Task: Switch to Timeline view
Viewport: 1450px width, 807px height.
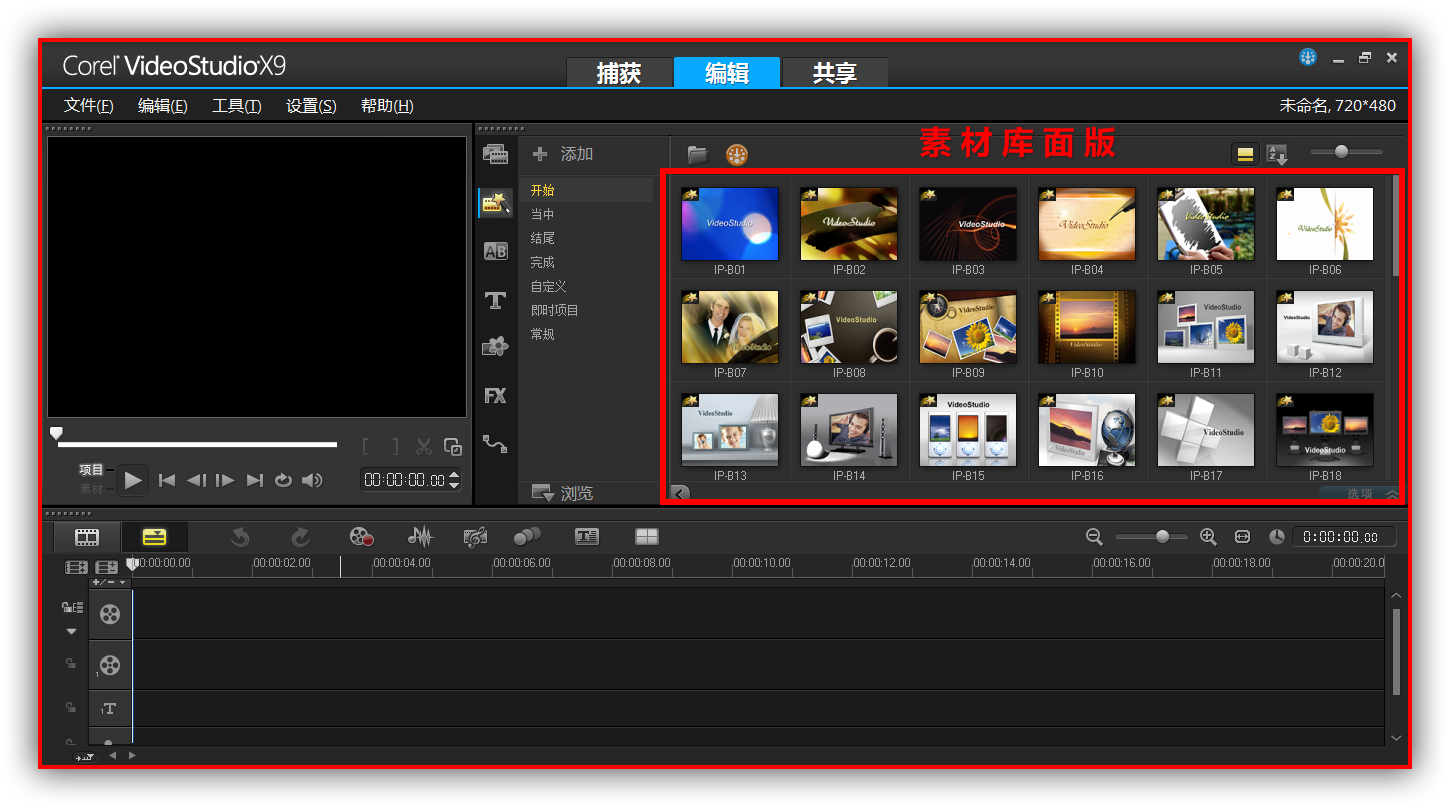Action: pos(154,537)
